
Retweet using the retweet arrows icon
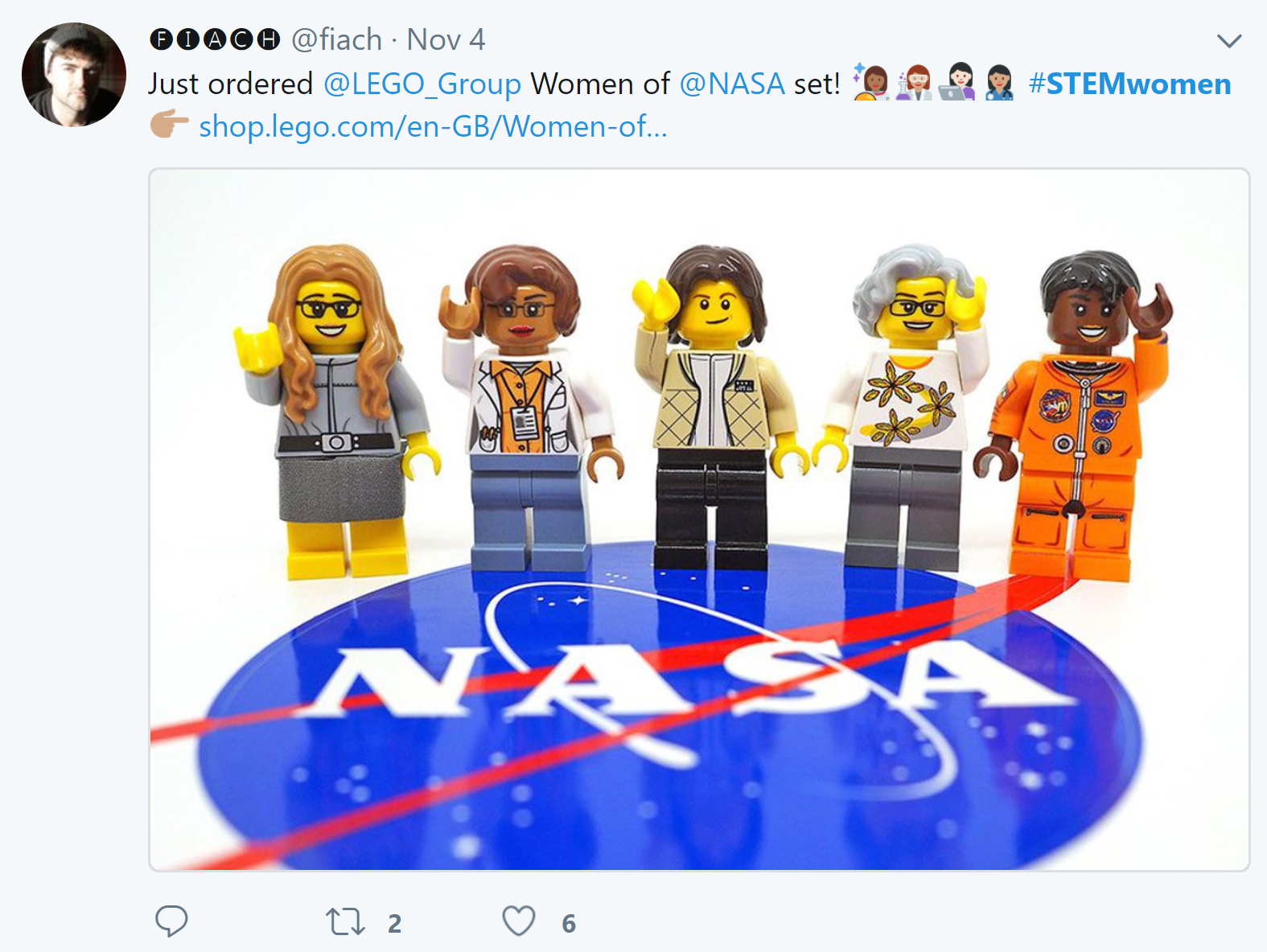pos(345,921)
